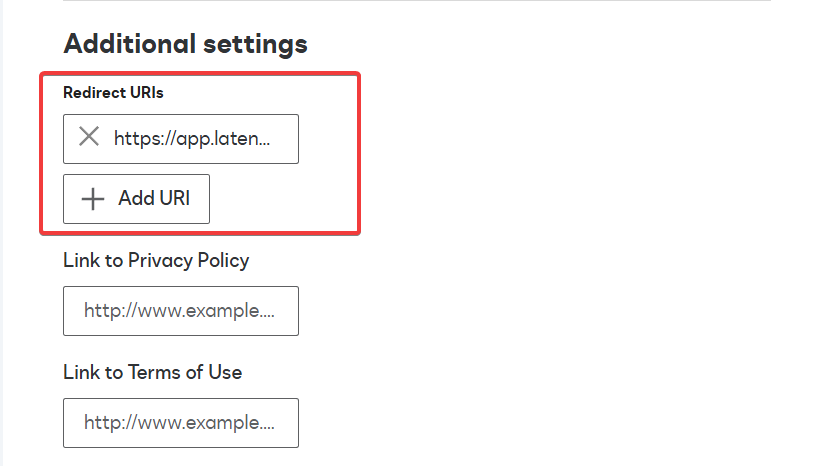Click the word 'settings' in the heading
Image resolution: width=825 pixels, height=466 pixels.
coord(255,45)
